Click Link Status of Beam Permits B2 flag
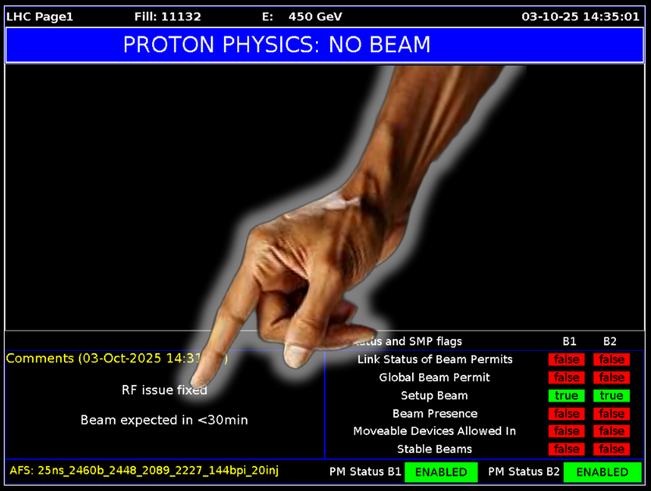This screenshot has width=651, height=491. pos(611,360)
